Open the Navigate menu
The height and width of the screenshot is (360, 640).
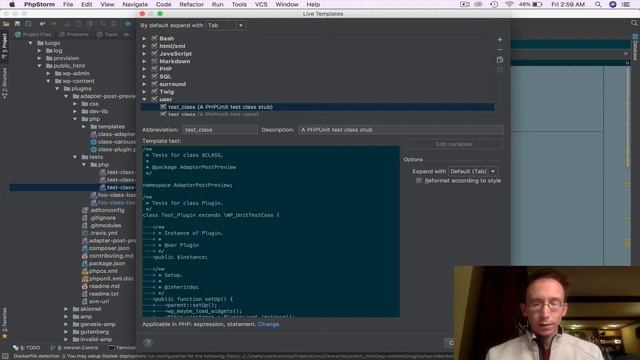(x=135, y=4)
